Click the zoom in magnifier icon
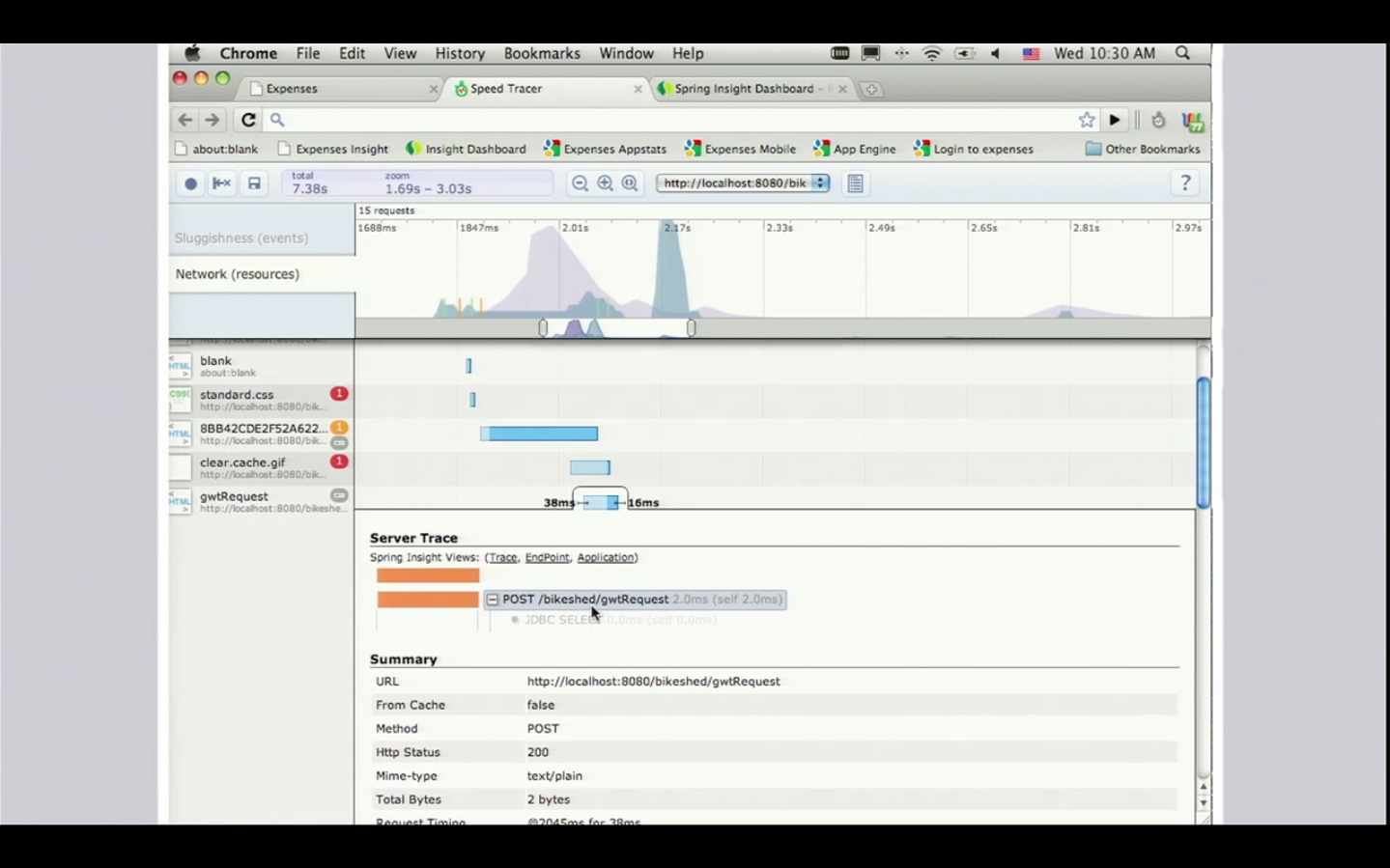Image resolution: width=1390 pixels, height=868 pixels. (605, 183)
